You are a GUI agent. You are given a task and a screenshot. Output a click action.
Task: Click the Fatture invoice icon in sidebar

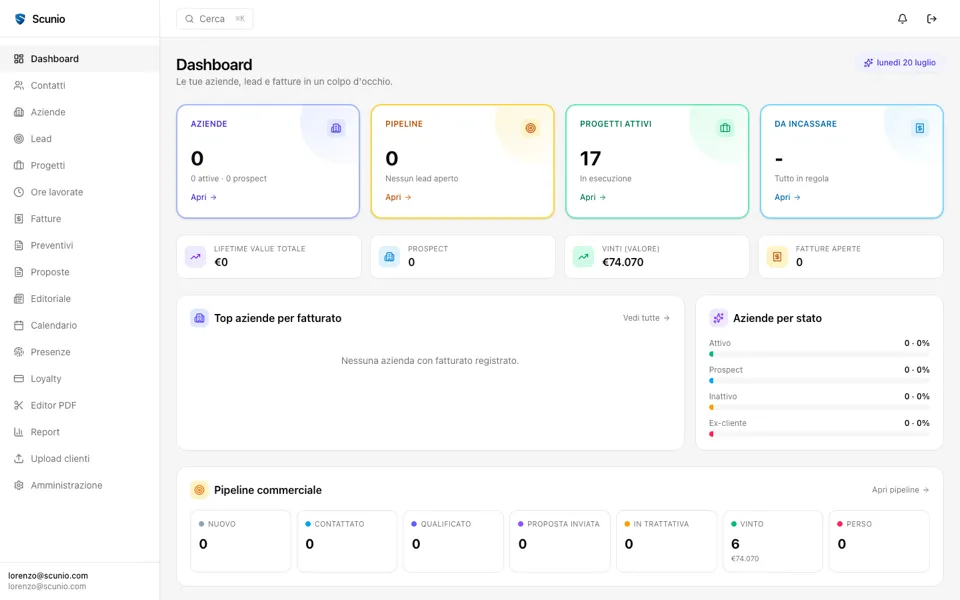pos(19,219)
